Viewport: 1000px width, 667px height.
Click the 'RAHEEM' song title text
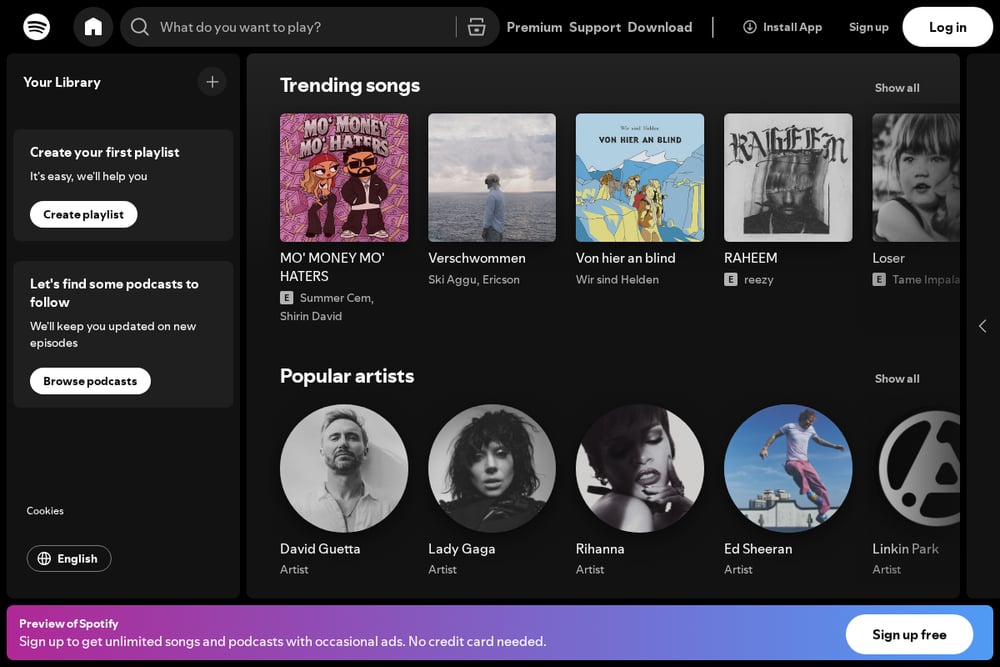tap(751, 258)
